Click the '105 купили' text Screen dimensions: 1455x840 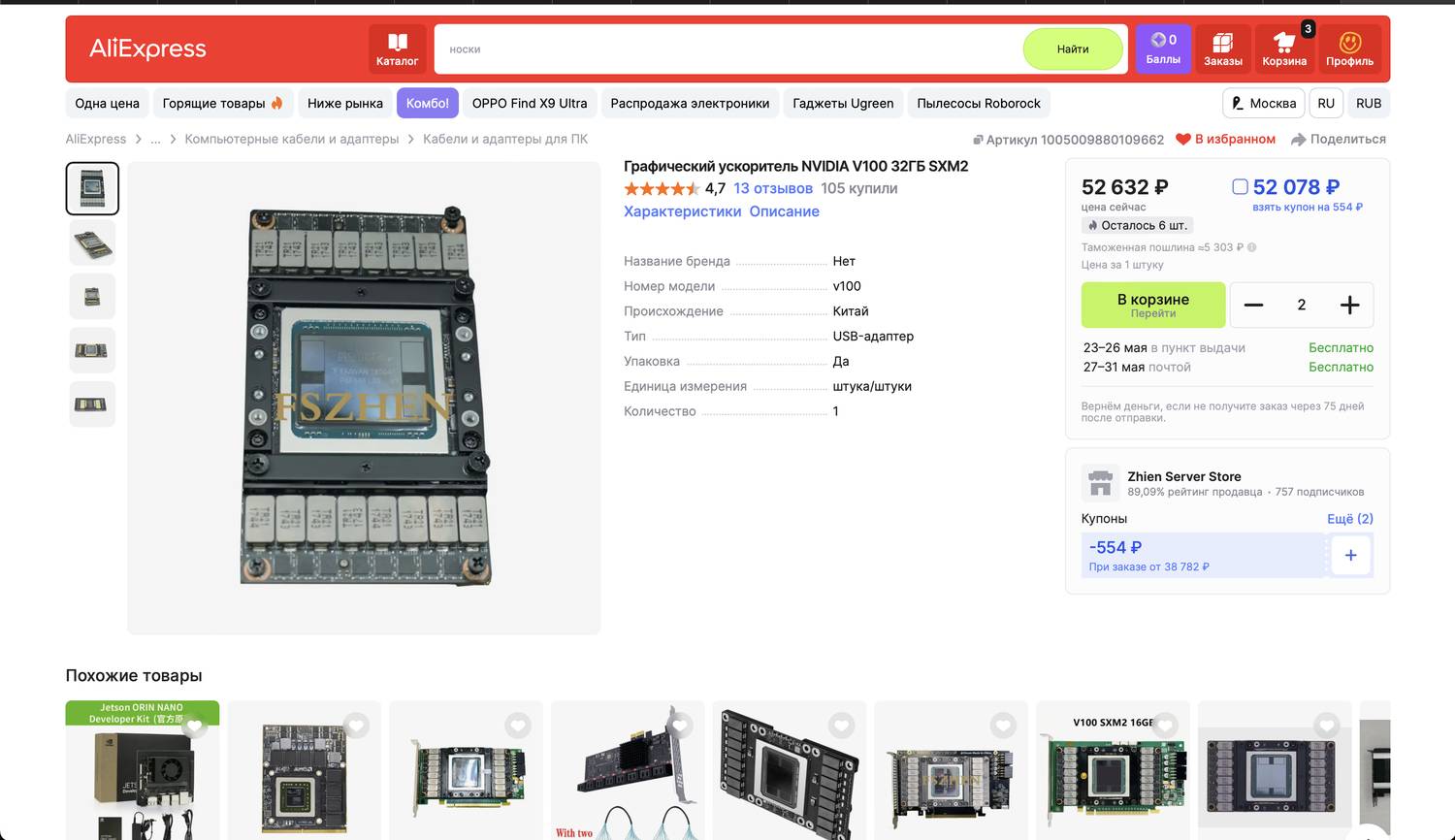pyautogui.click(x=859, y=188)
